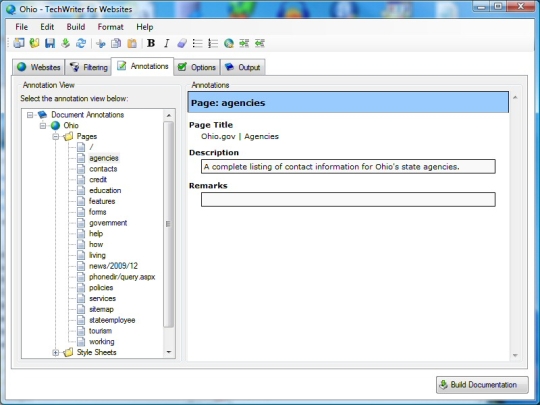
Task: Click the Document Annotations book icon
Action: click(x=42, y=115)
